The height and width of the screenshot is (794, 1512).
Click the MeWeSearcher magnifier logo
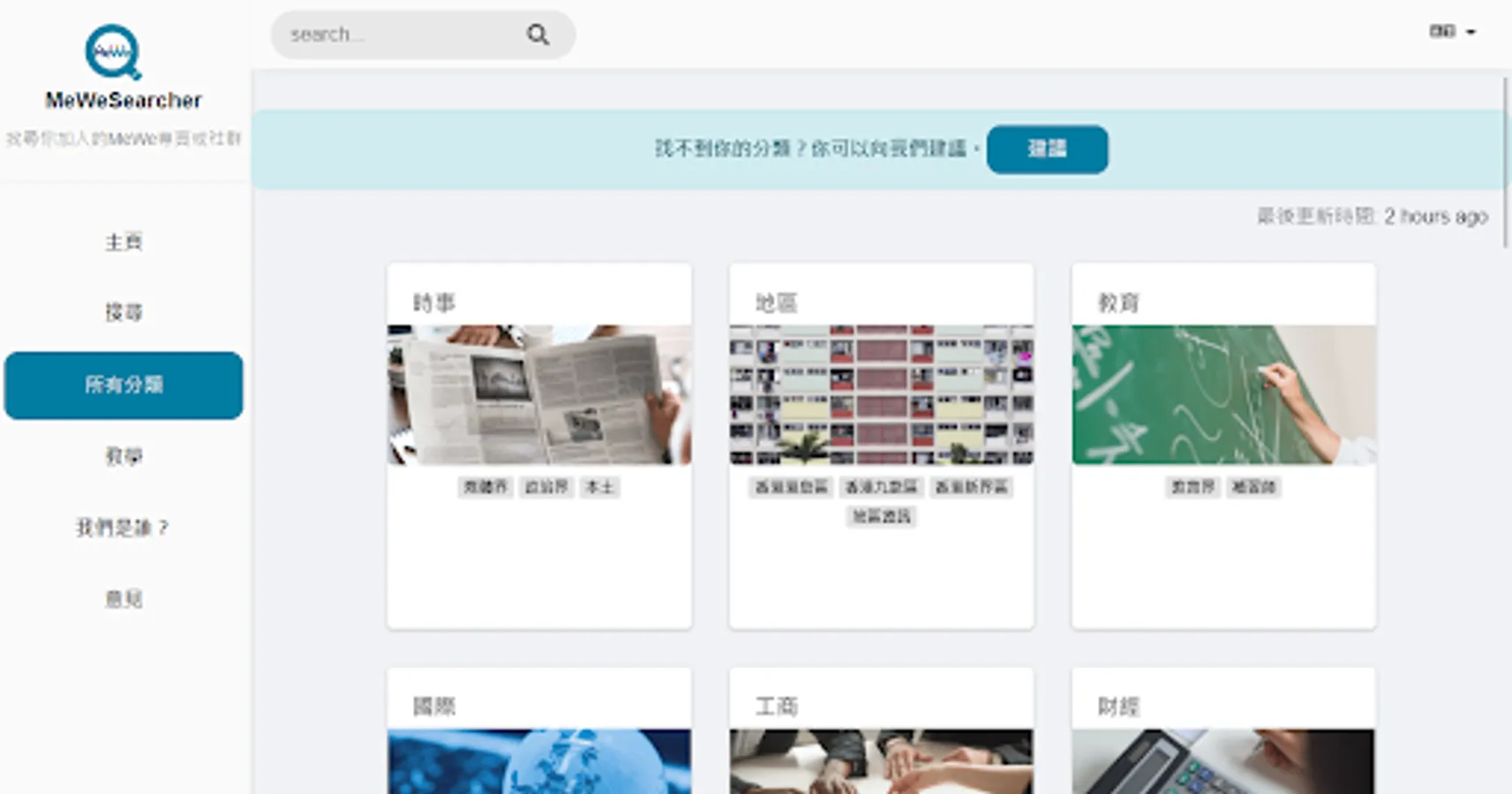pyautogui.click(x=113, y=52)
